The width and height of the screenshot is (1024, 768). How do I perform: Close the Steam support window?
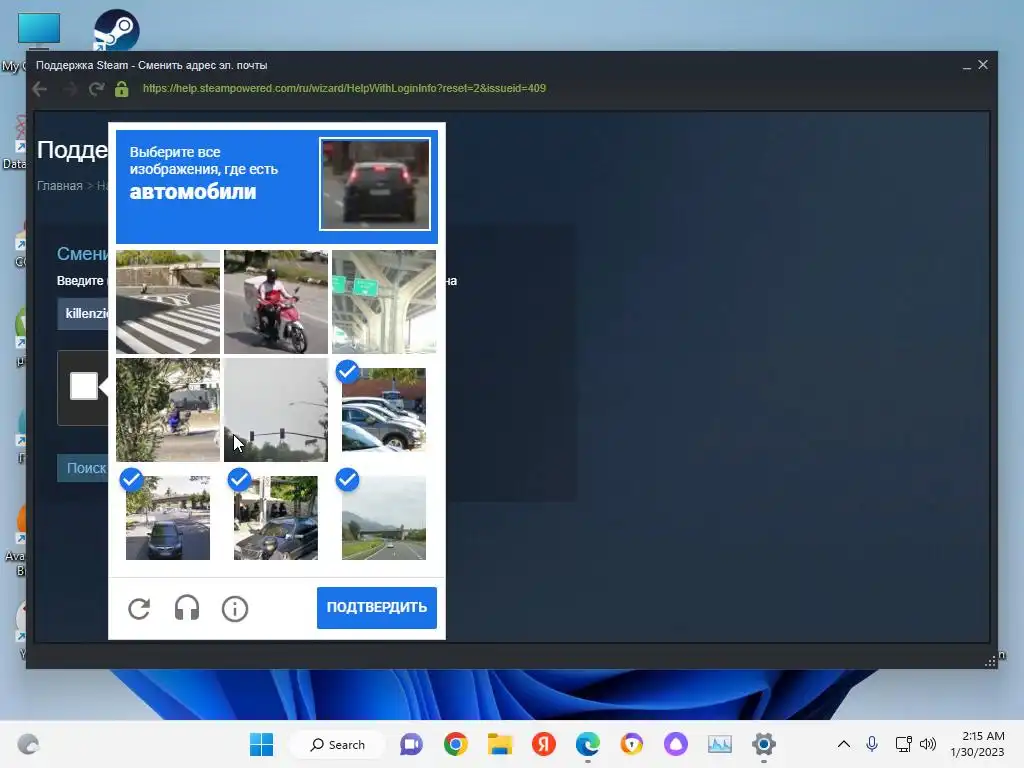pyautogui.click(x=983, y=65)
